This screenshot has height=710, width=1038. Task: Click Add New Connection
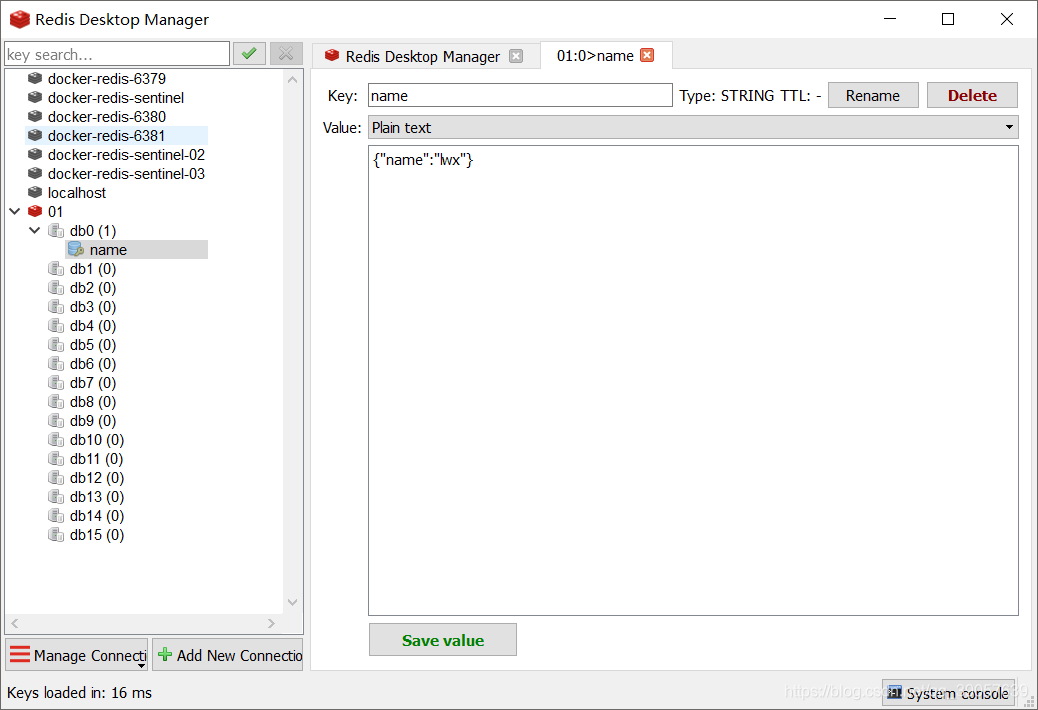coord(228,655)
